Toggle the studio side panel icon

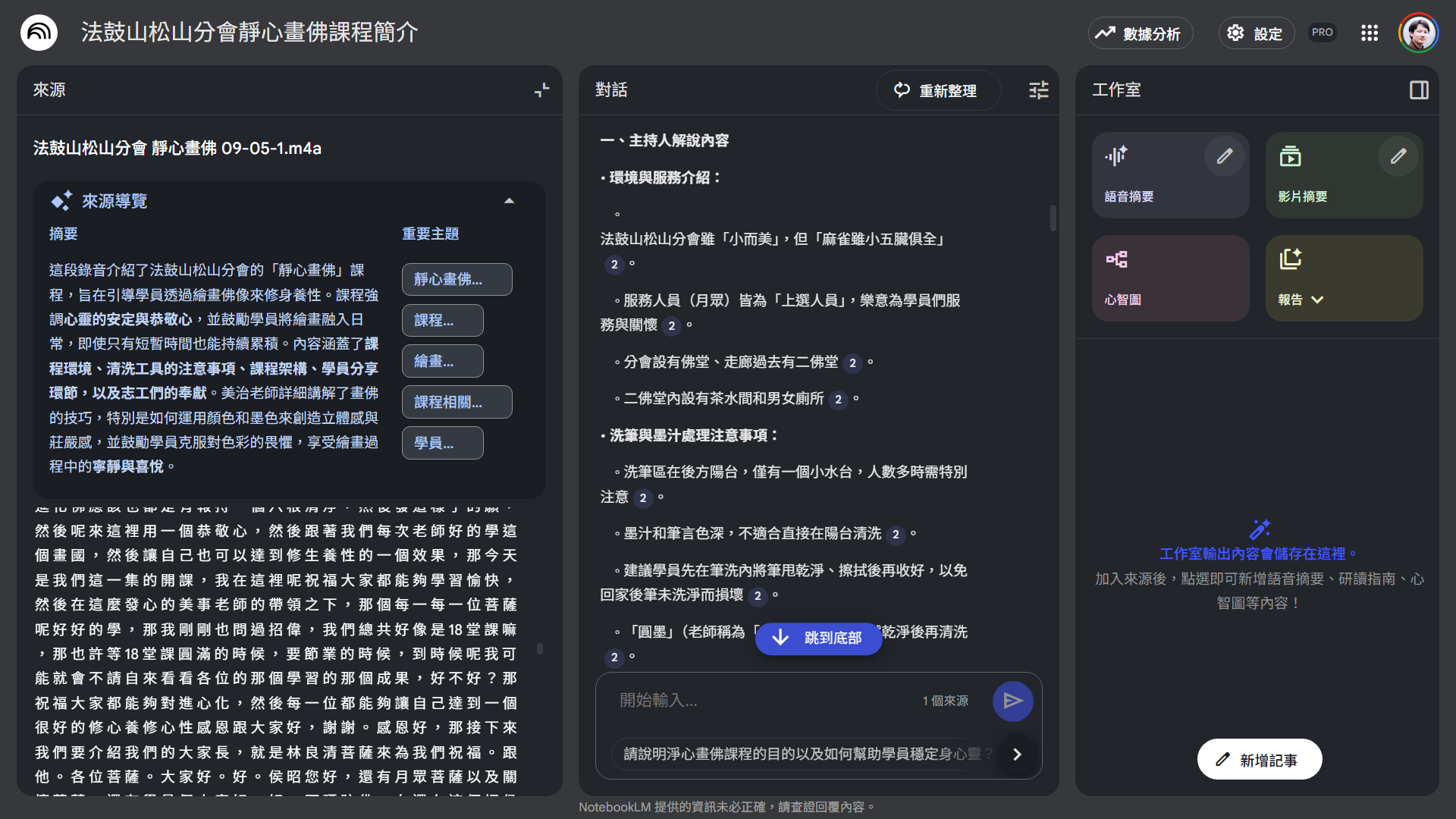point(1419,90)
